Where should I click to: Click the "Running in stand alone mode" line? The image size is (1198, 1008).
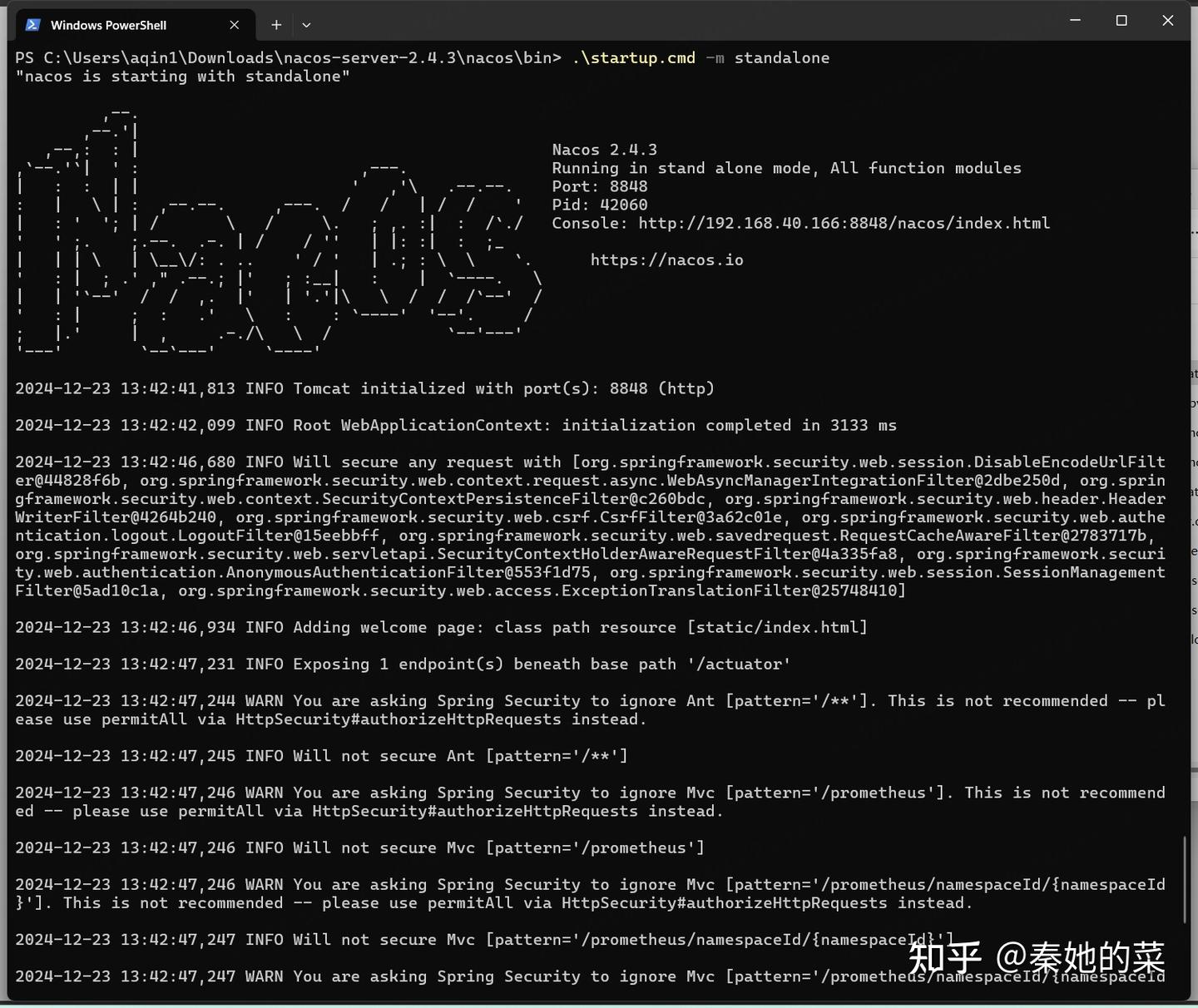(x=787, y=168)
